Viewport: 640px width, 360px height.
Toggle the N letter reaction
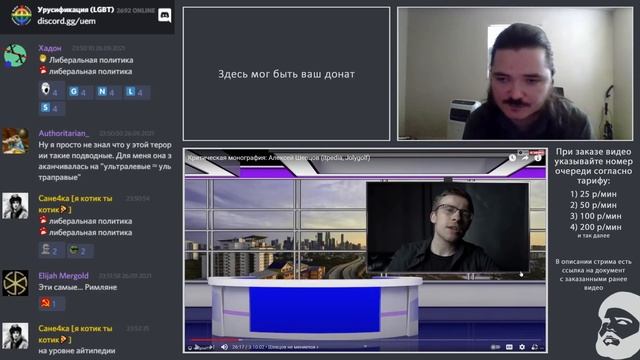[107, 92]
